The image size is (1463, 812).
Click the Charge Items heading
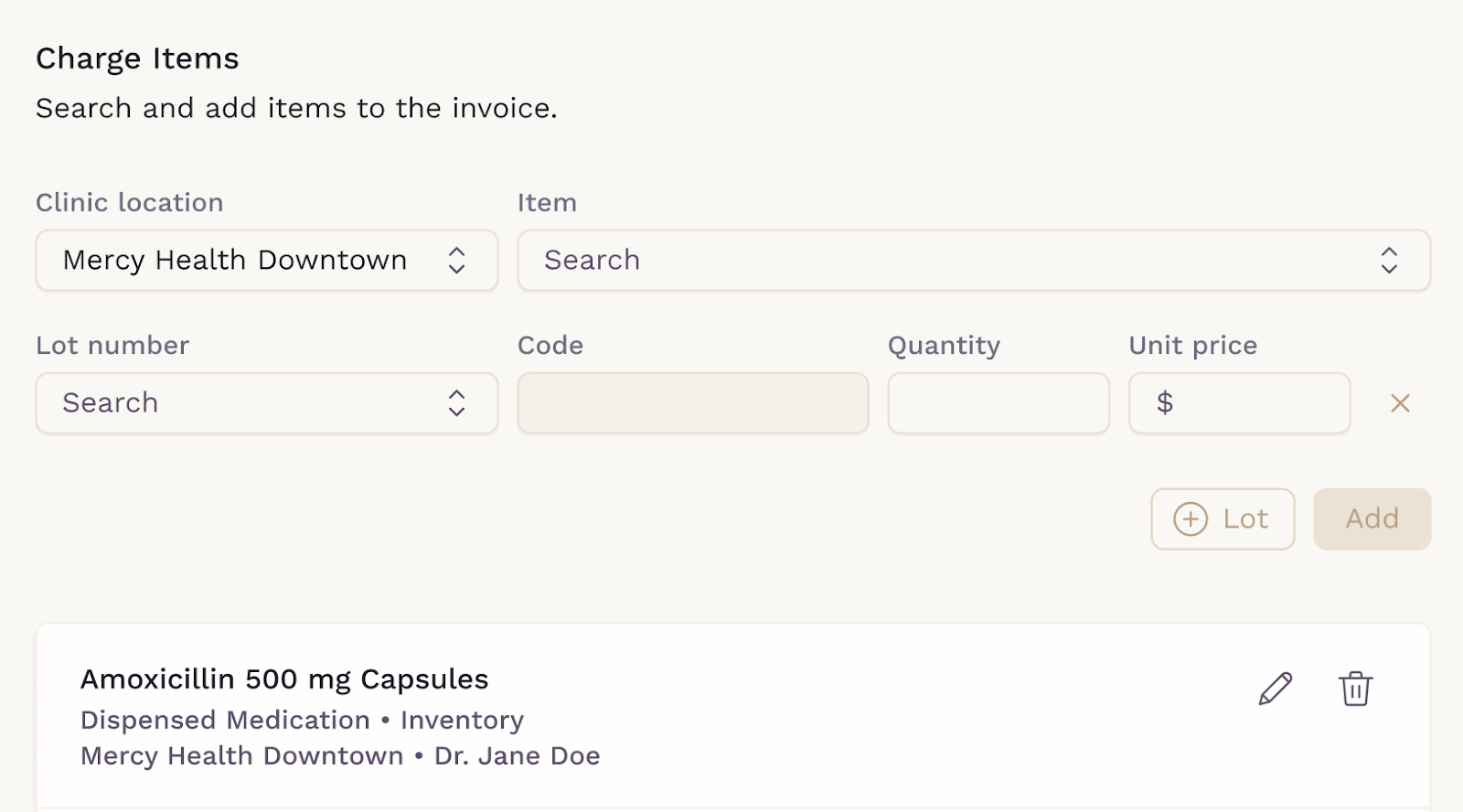coord(137,59)
